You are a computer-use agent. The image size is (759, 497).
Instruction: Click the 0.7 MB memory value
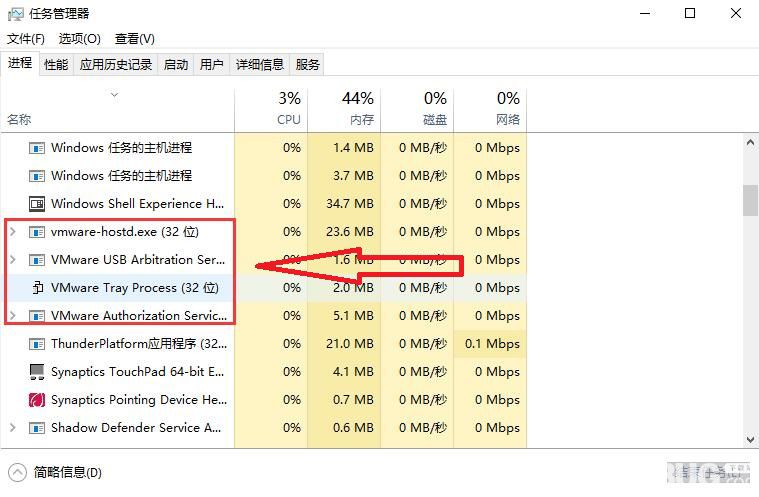[353, 400]
